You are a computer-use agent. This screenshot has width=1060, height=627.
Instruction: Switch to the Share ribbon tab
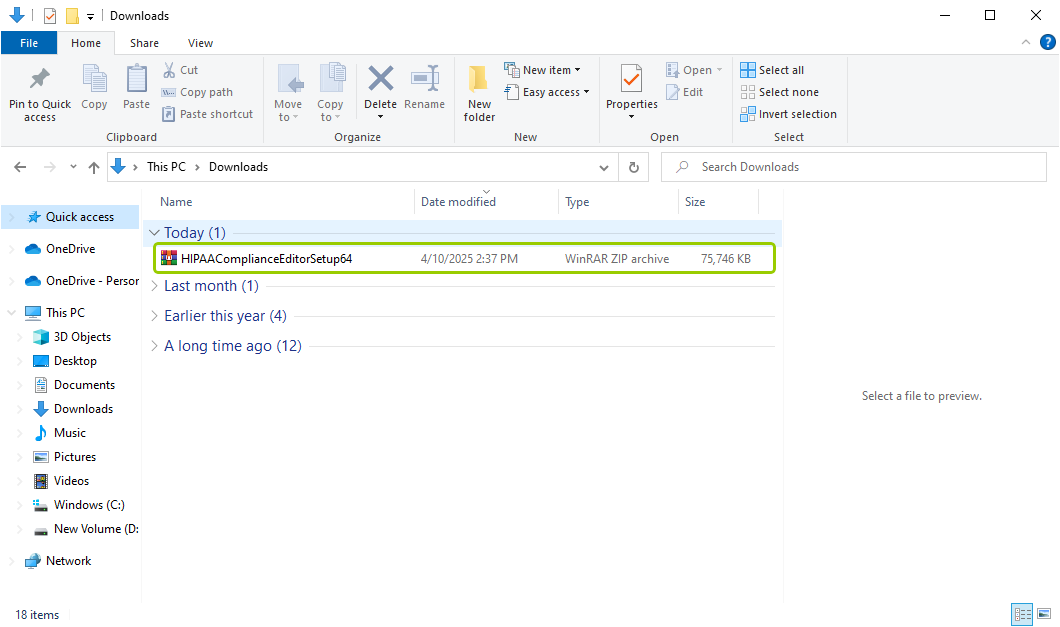coord(144,43)
